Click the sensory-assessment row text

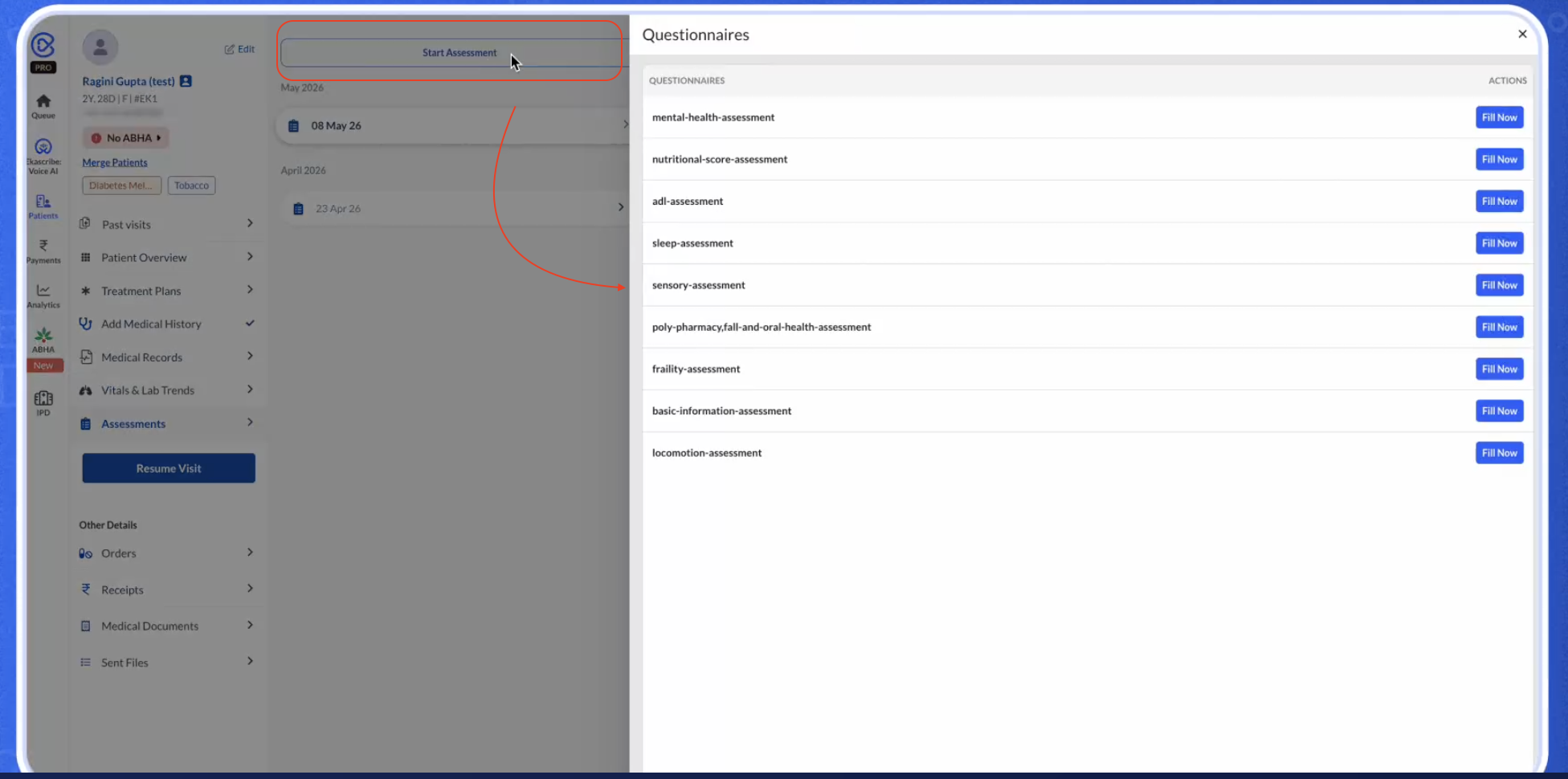pos(699,285)
